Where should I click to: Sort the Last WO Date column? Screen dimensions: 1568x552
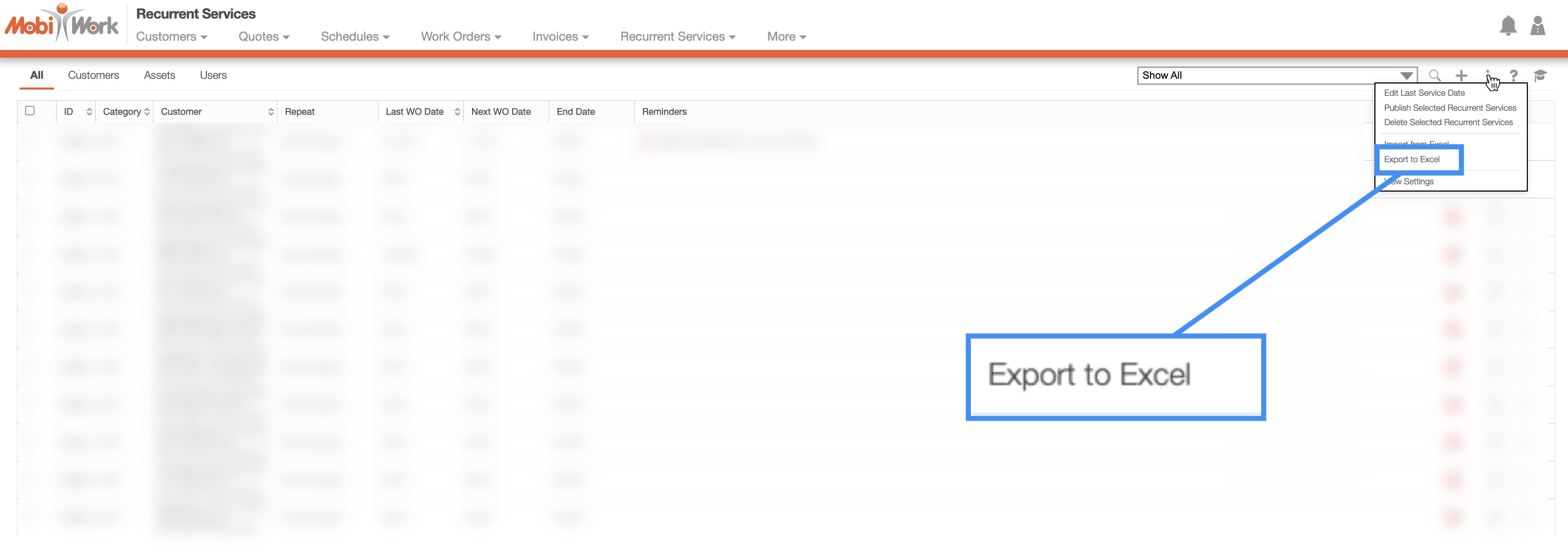457,112
